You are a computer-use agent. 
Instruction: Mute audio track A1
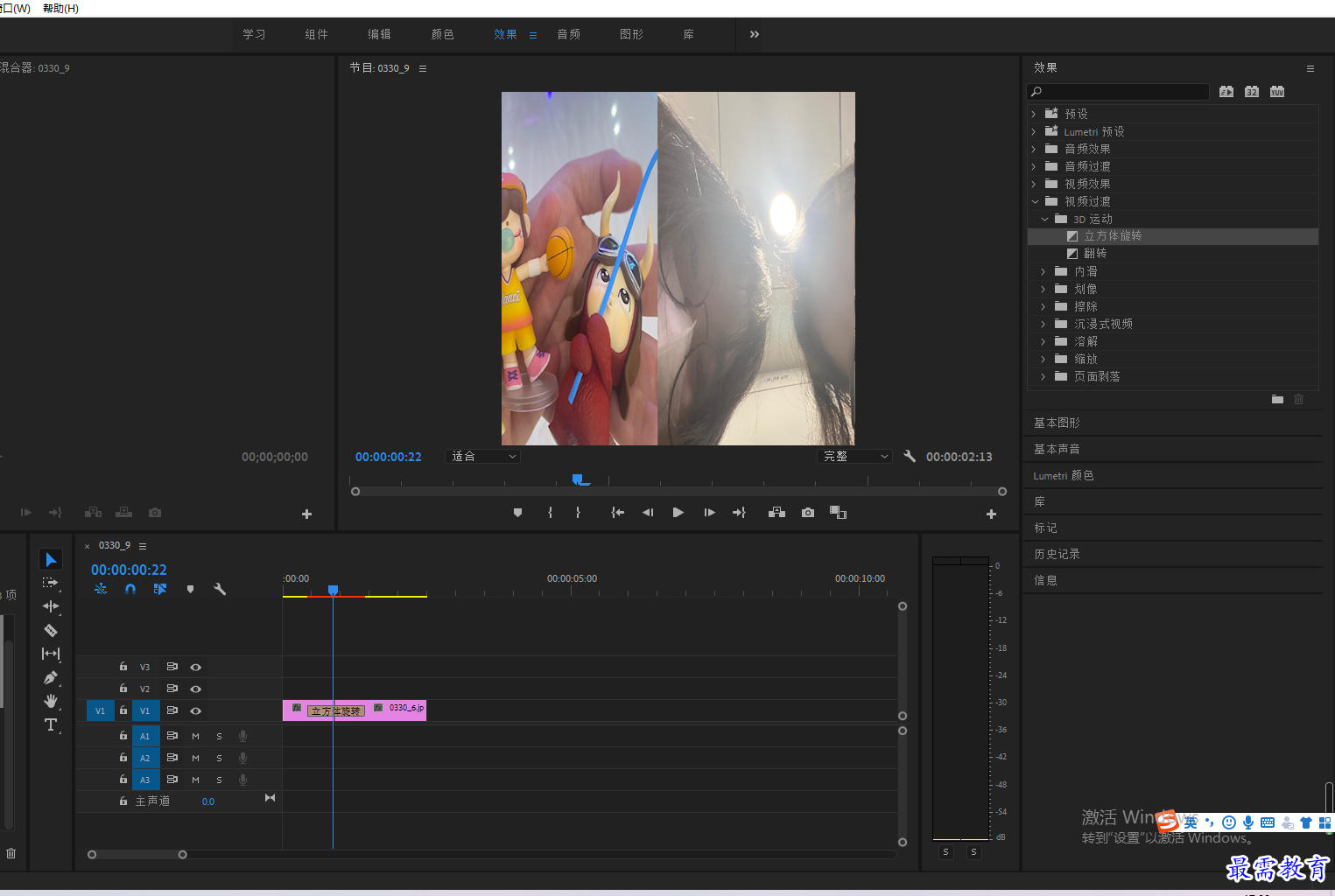click(195, 736)
